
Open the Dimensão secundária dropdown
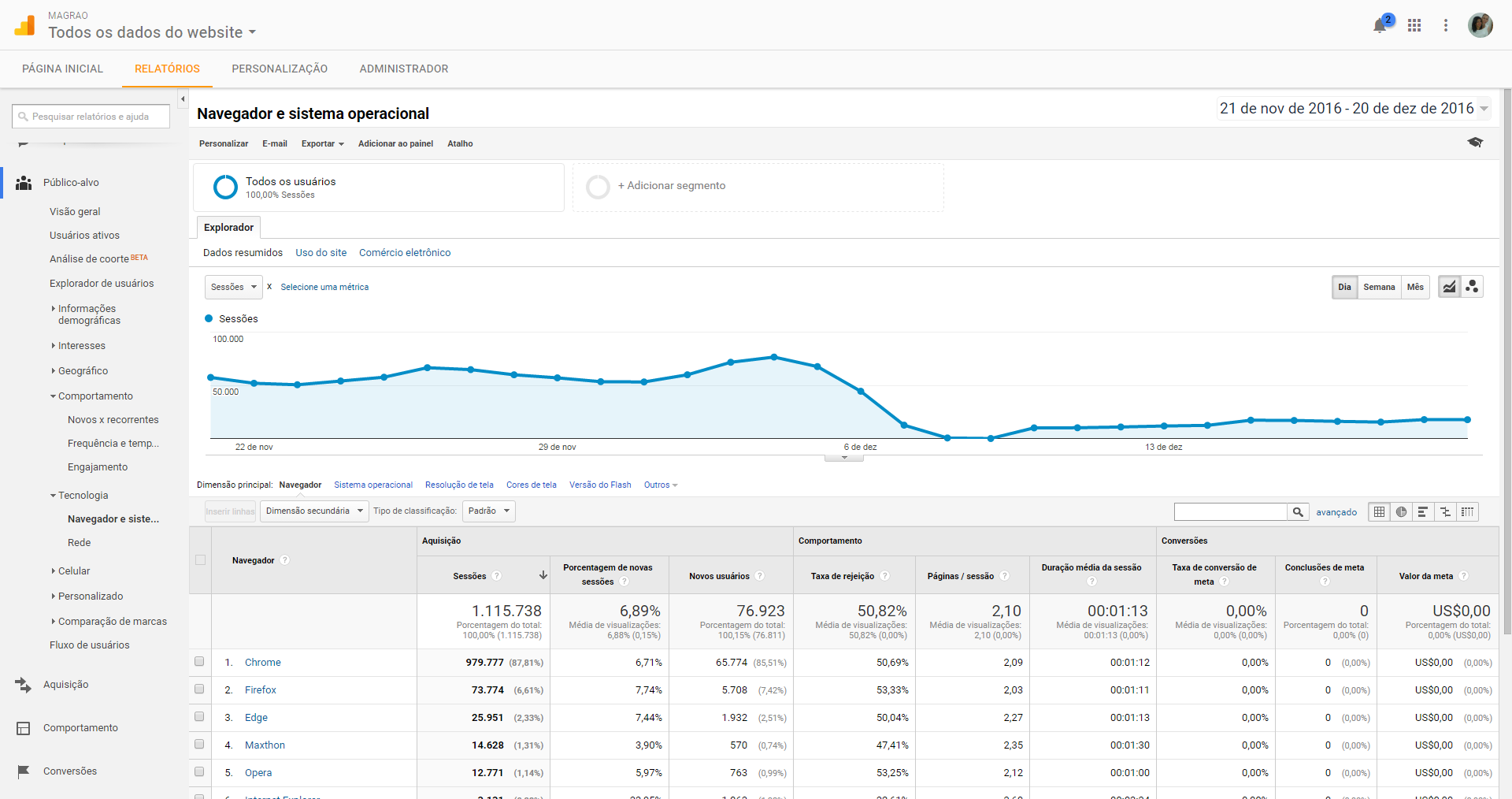pos(314,511)
